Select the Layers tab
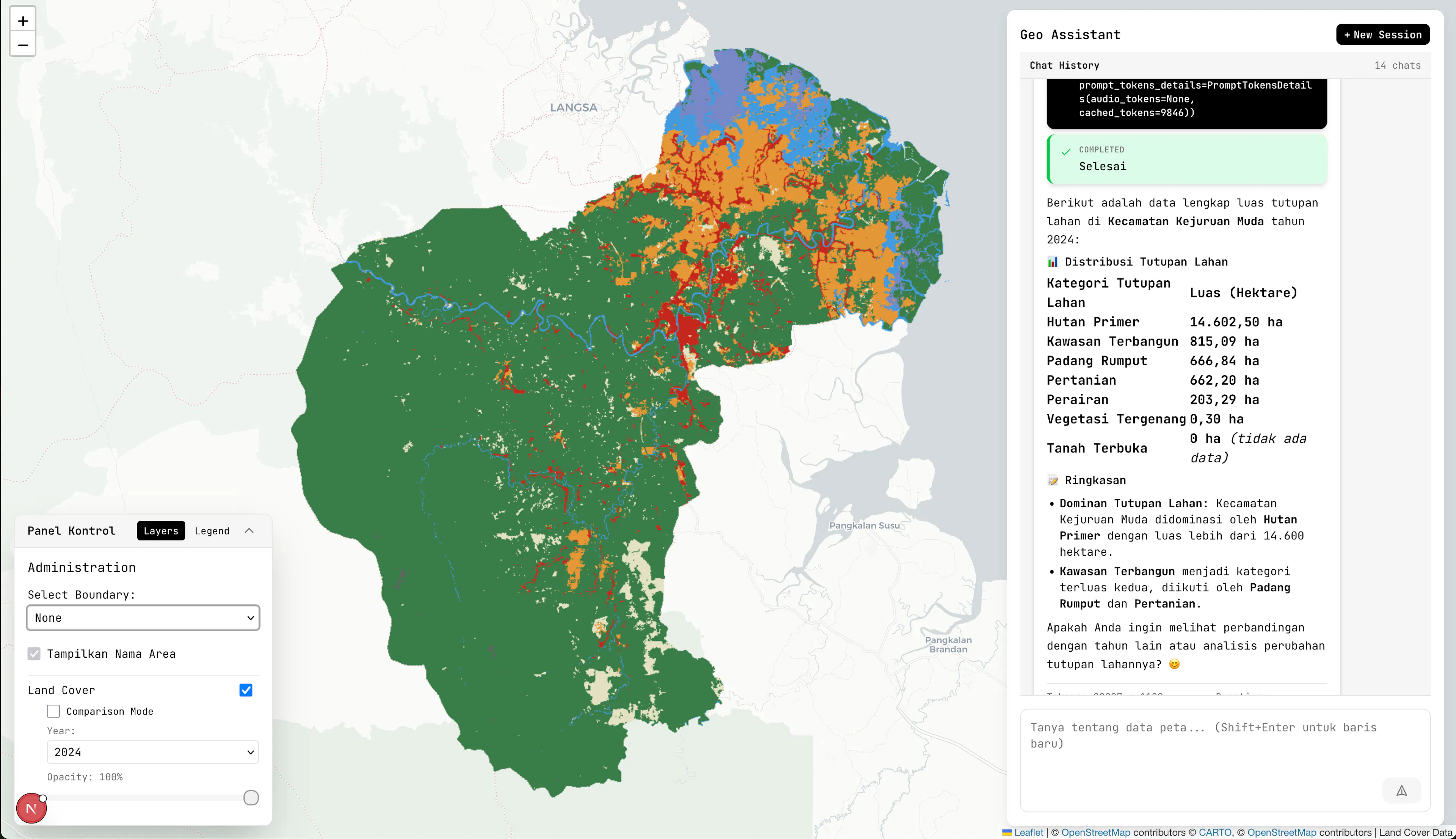The image size is (1456, 839). click(161, 531)
